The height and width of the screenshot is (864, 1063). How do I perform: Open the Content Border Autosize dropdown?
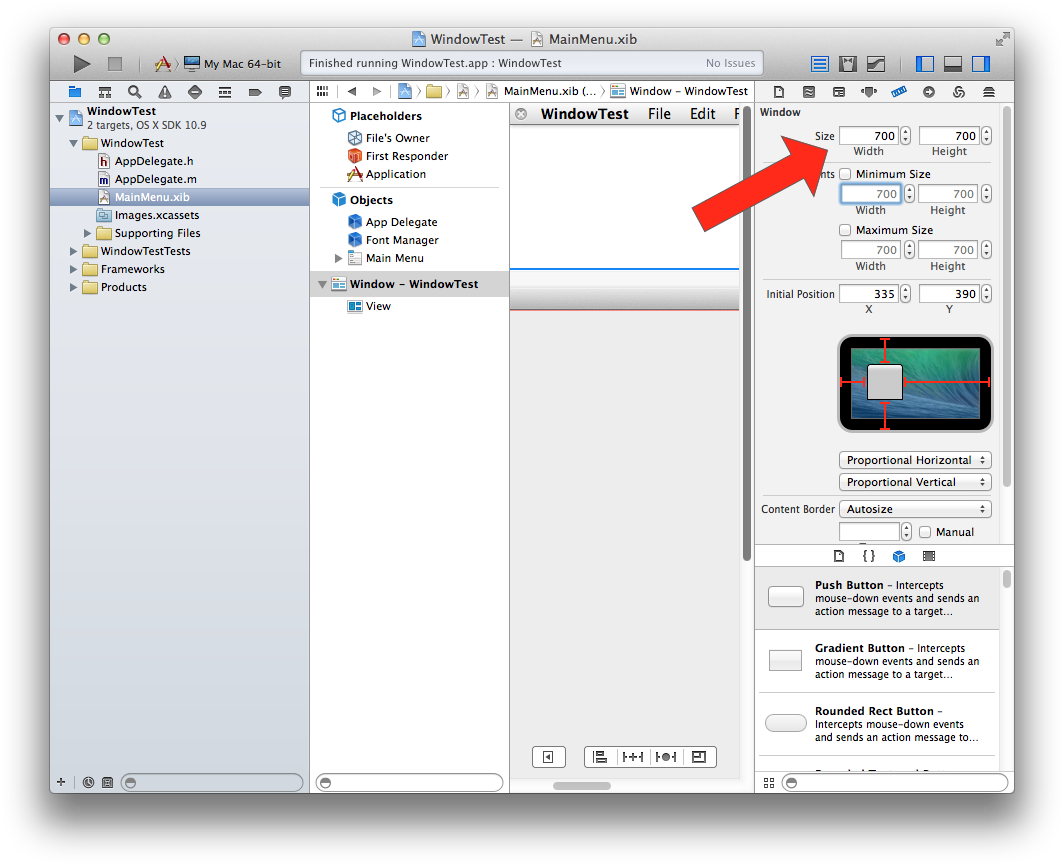pos(914,509)
